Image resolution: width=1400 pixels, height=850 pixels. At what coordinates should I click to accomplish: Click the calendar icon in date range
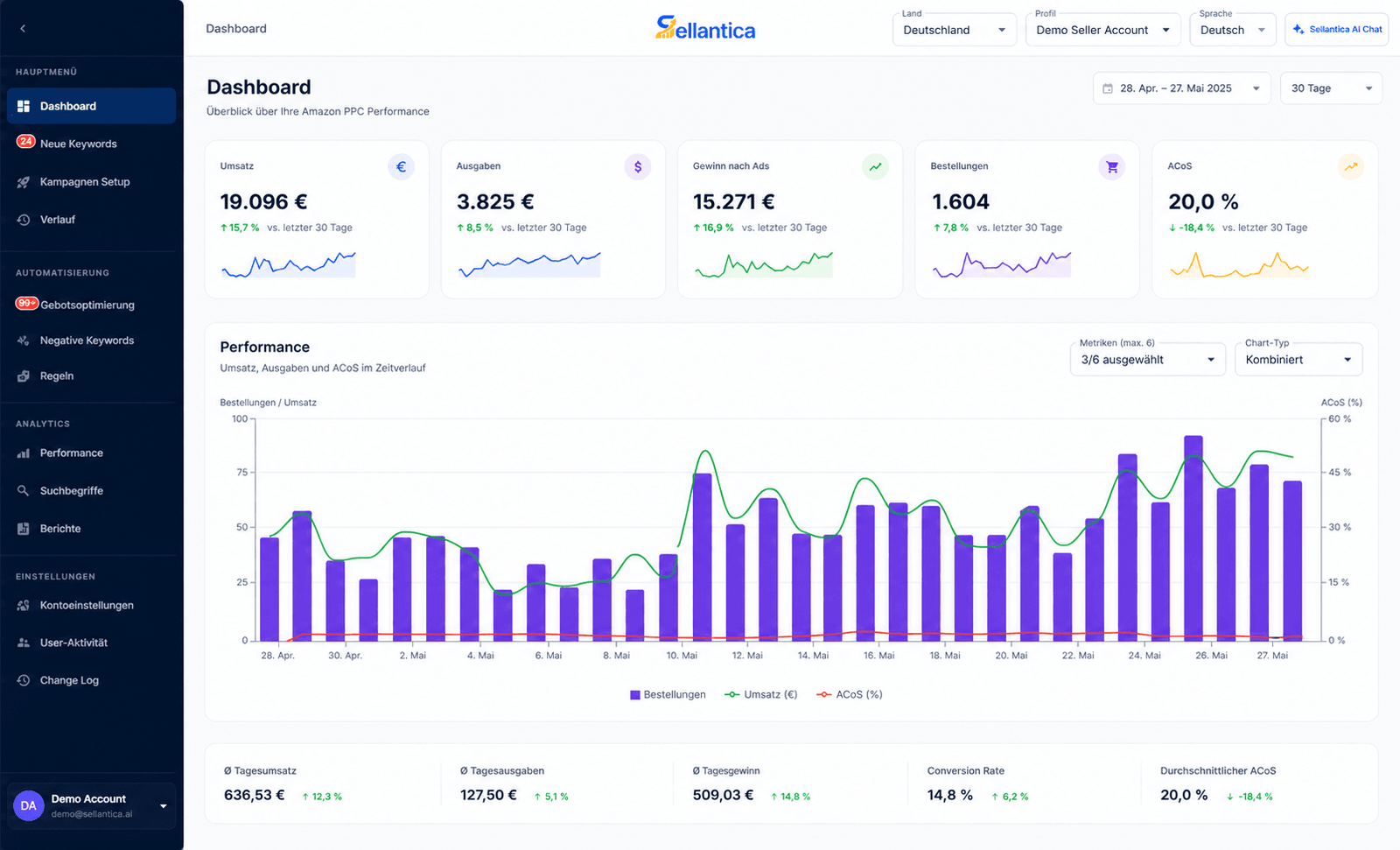(x=1108, y=88)
